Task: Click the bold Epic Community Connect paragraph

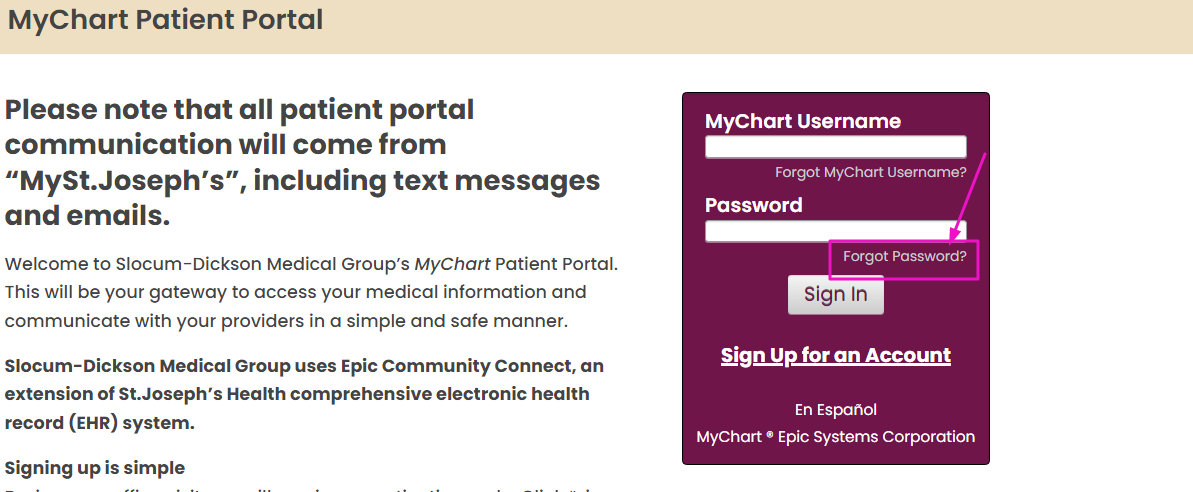Action: click(304, 395)
